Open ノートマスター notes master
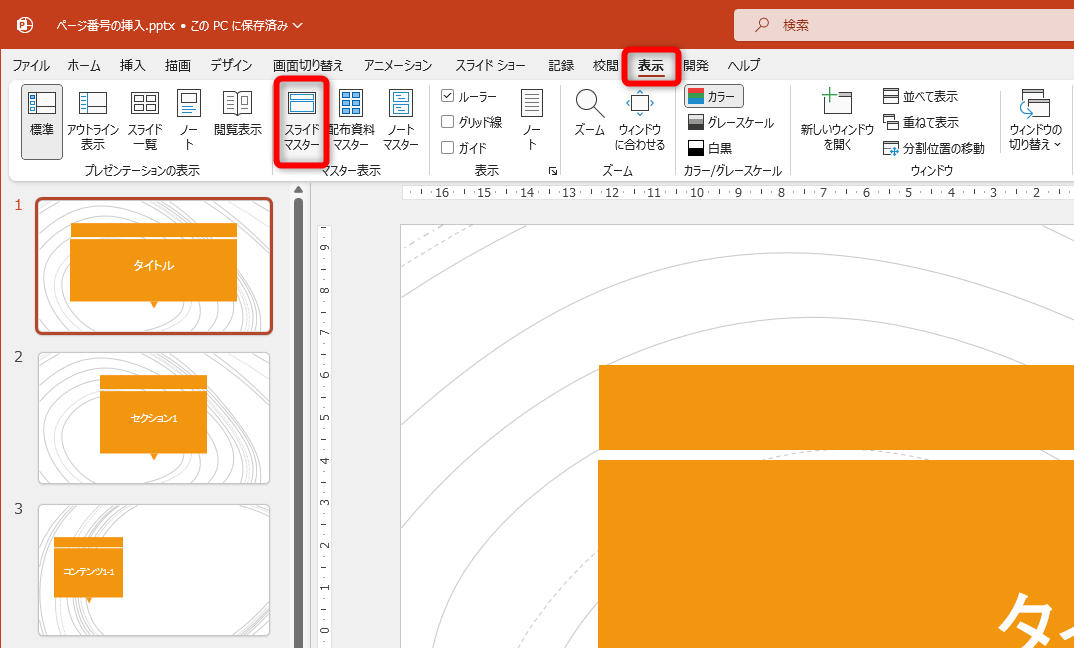The height and width of the screenshot is (648, 1074). coord(401,121)
